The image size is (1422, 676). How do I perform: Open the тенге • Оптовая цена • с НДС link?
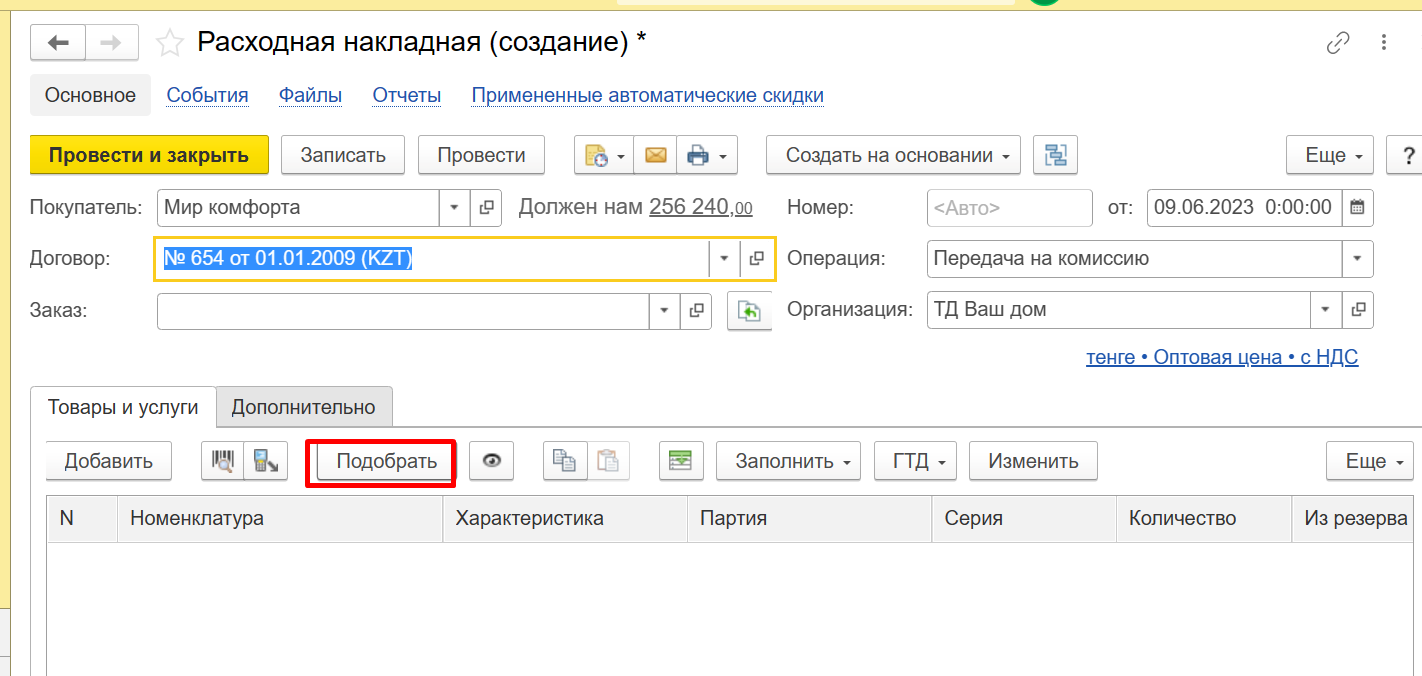click(1222, 357)
